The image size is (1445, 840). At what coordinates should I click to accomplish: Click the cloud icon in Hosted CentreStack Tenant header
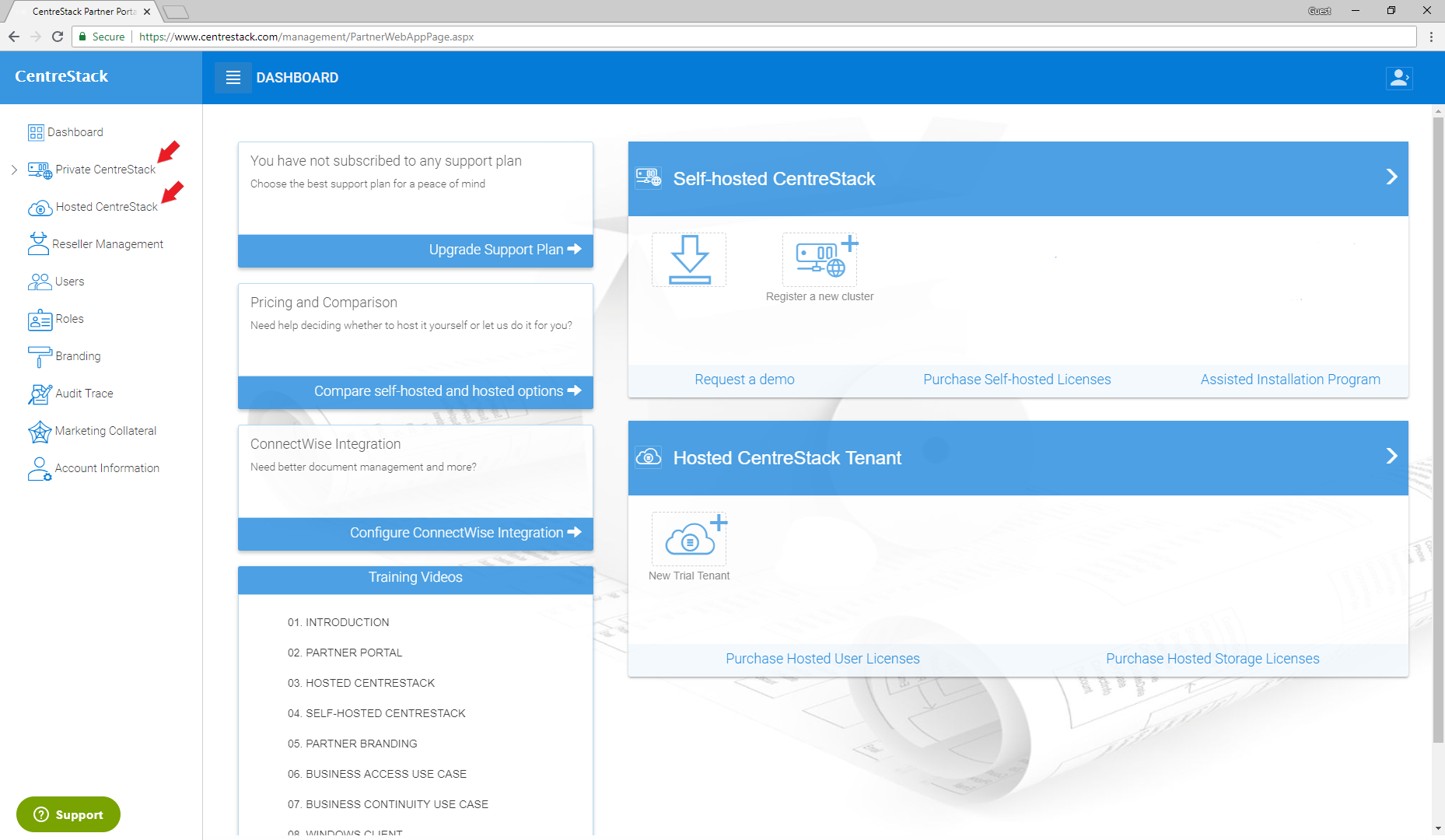(x=649, y=457)
